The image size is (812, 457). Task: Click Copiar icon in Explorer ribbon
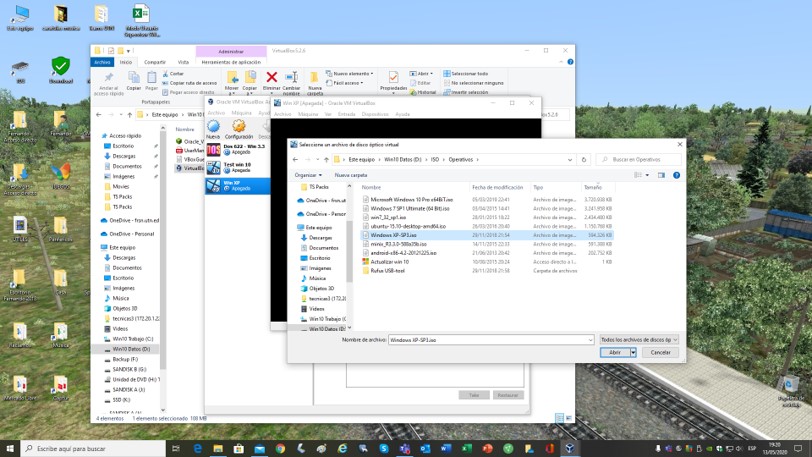tap(134, 81)
